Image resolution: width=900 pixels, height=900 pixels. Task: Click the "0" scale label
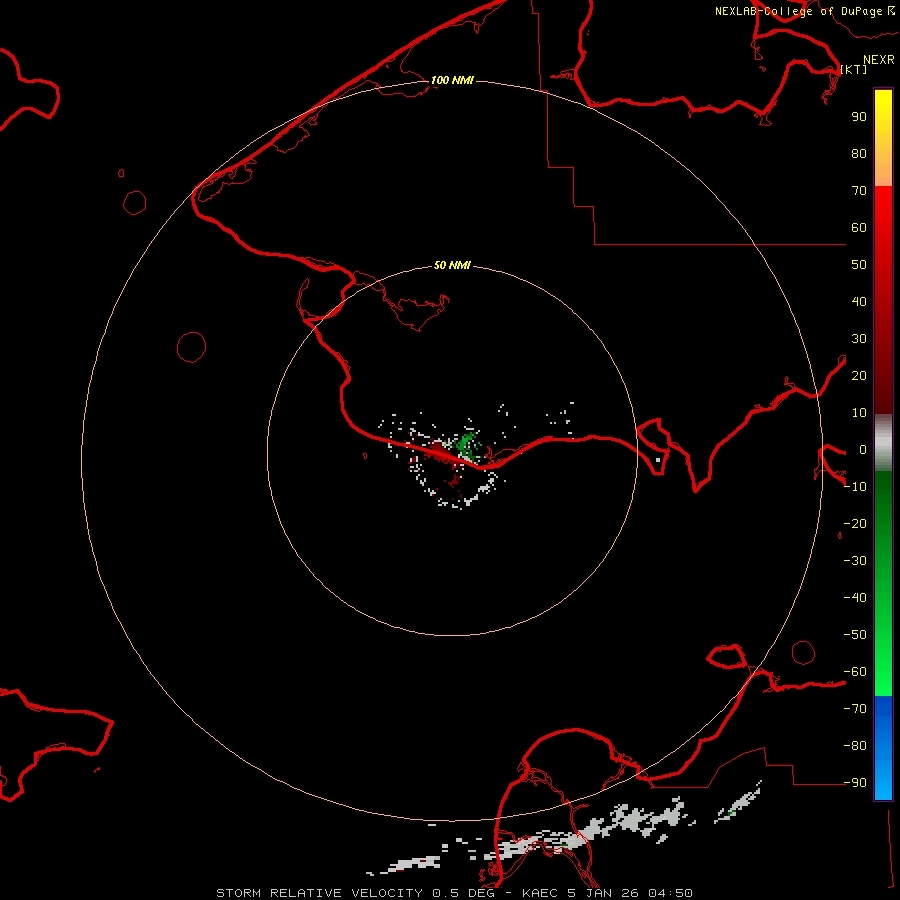tap(863, 450)
